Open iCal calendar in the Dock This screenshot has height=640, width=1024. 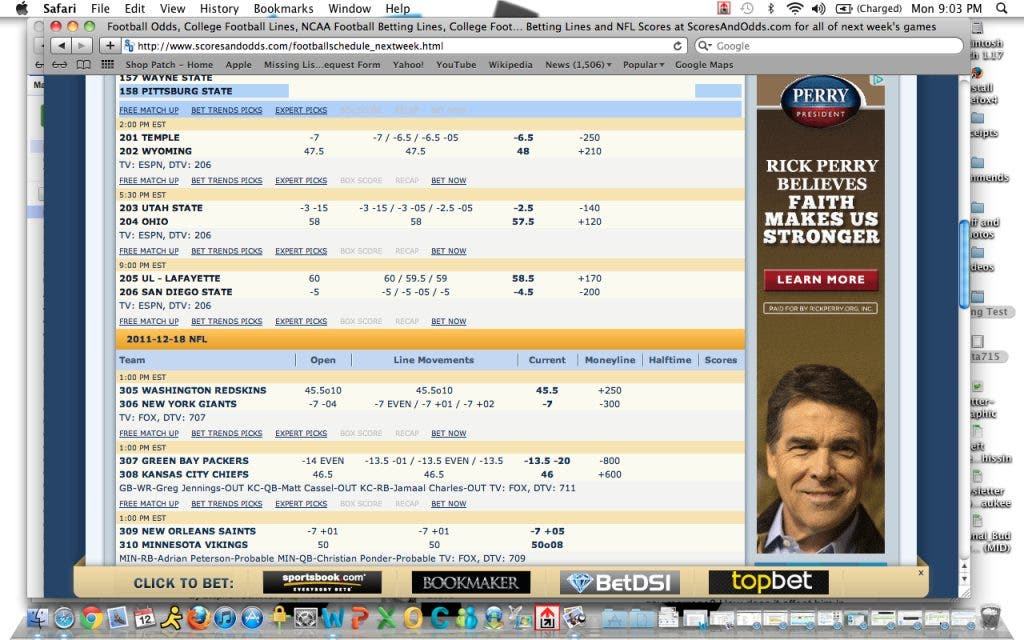tap(144, 617)
